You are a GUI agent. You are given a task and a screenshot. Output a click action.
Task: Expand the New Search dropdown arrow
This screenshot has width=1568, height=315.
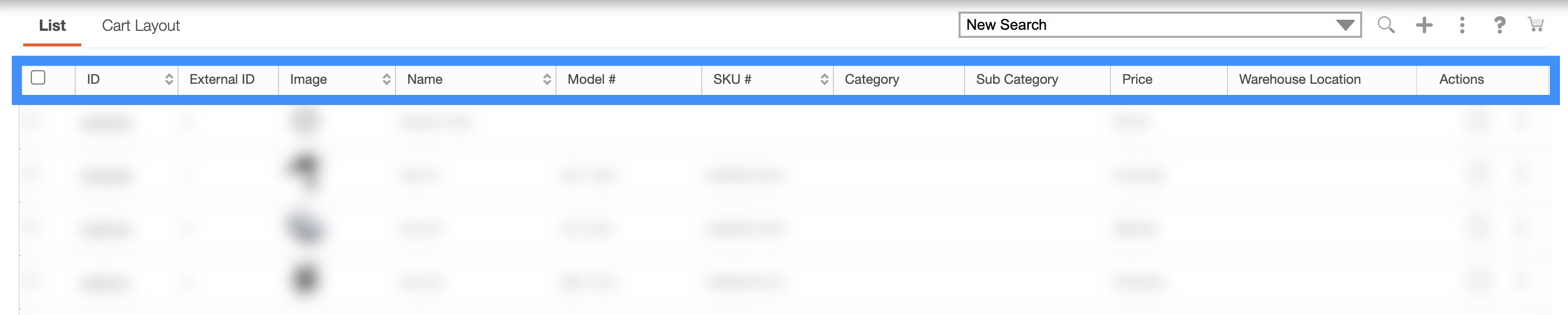click(1345, 25)
